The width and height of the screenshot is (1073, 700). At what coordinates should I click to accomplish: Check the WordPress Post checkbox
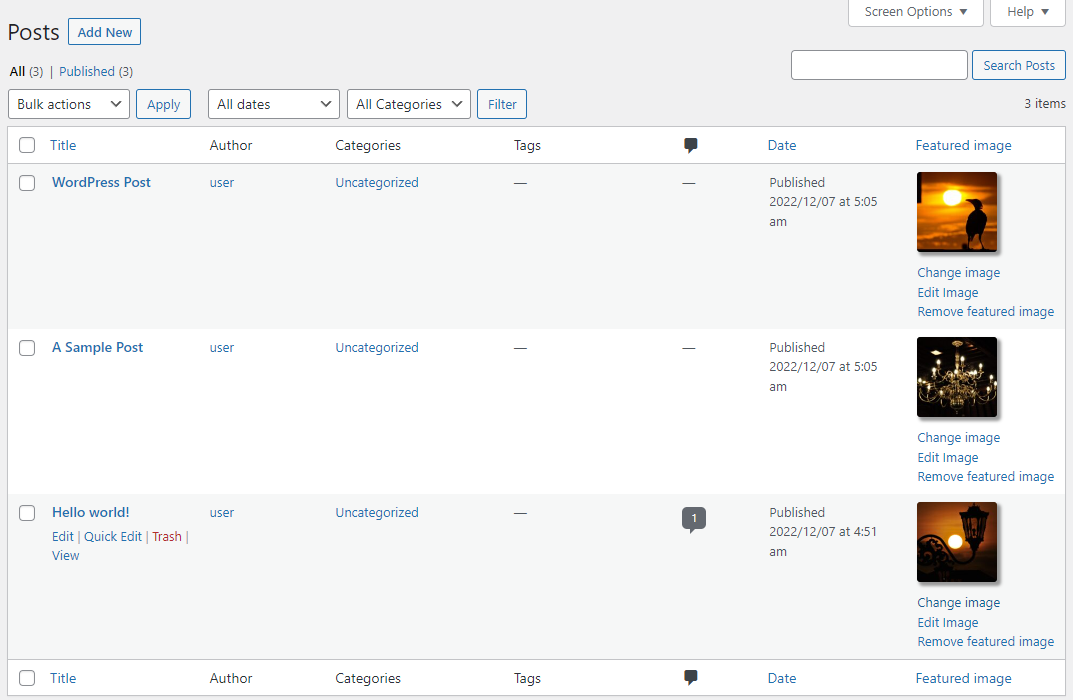(27, 183)
